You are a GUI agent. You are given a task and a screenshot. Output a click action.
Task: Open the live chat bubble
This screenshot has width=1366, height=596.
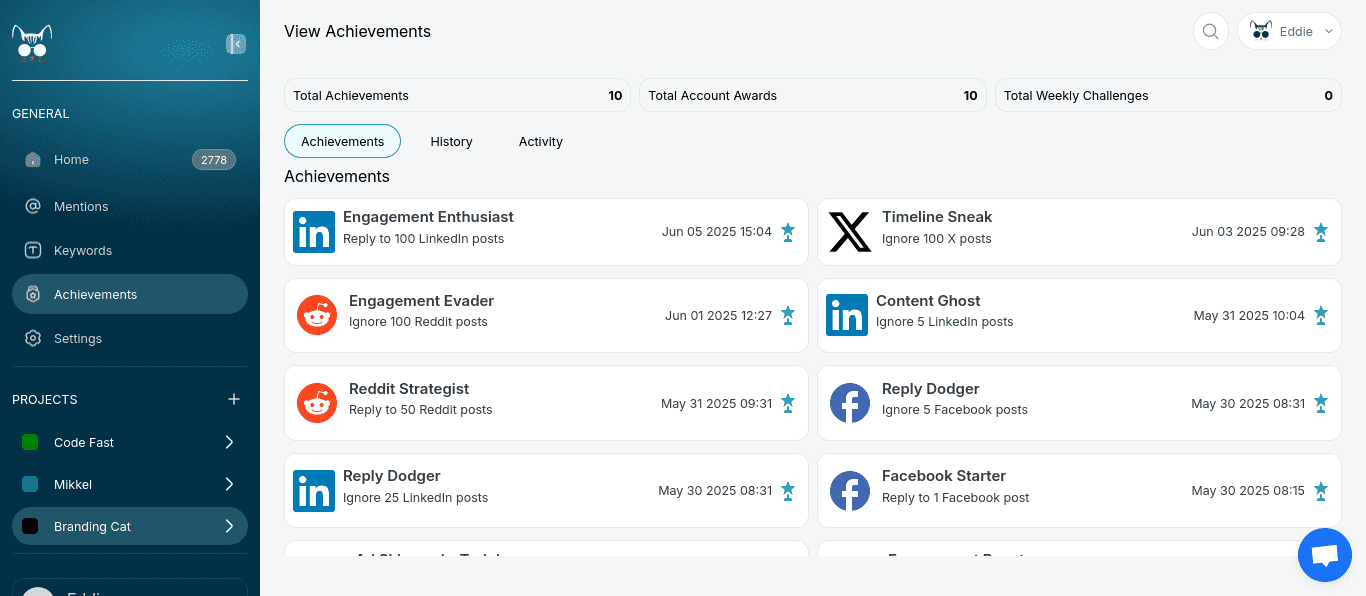tap(1324, 555)
